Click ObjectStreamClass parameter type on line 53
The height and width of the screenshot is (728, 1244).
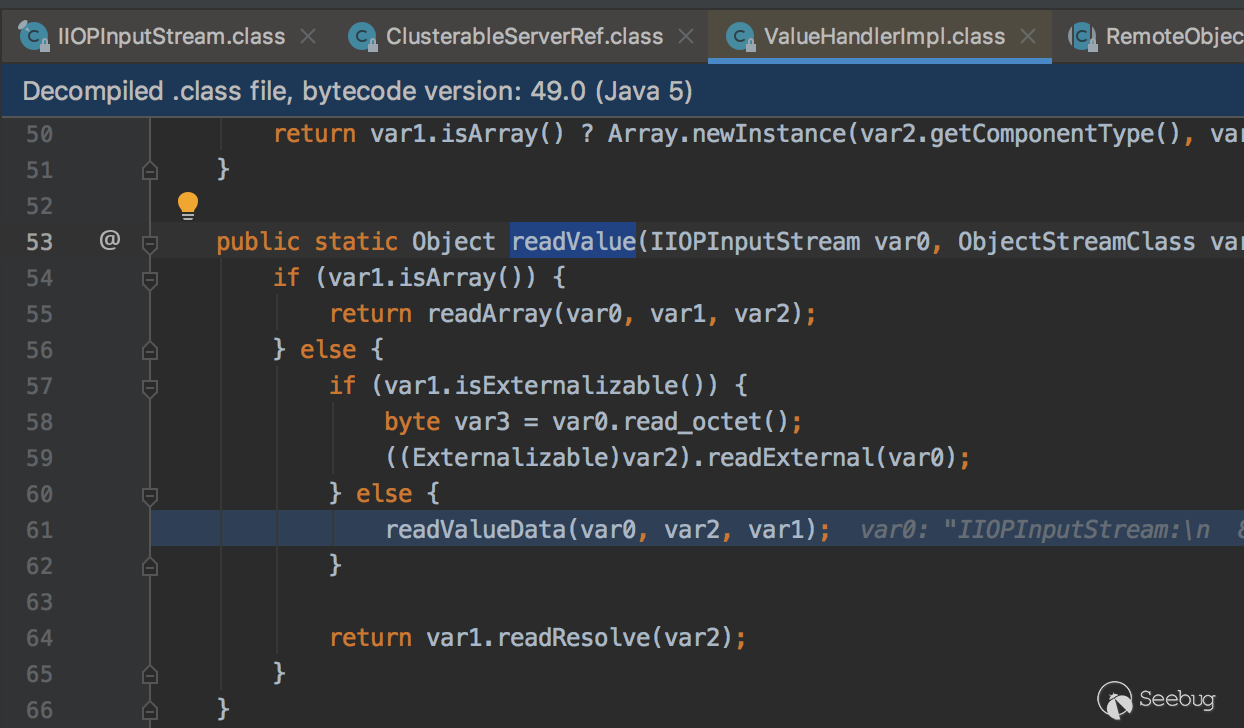click(1077, 242)
